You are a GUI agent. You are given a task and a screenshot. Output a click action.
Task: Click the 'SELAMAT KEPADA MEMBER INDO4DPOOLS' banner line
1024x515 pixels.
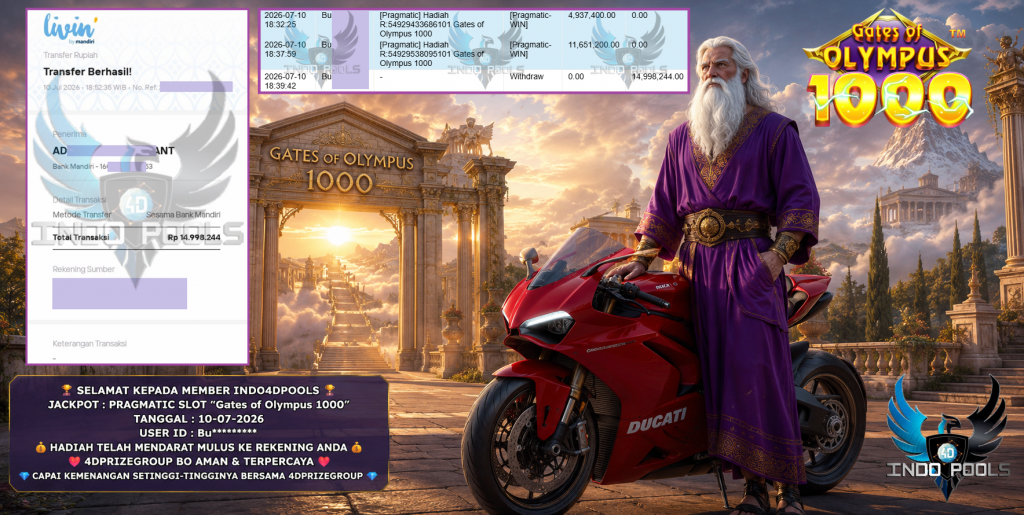pos(199,390)
